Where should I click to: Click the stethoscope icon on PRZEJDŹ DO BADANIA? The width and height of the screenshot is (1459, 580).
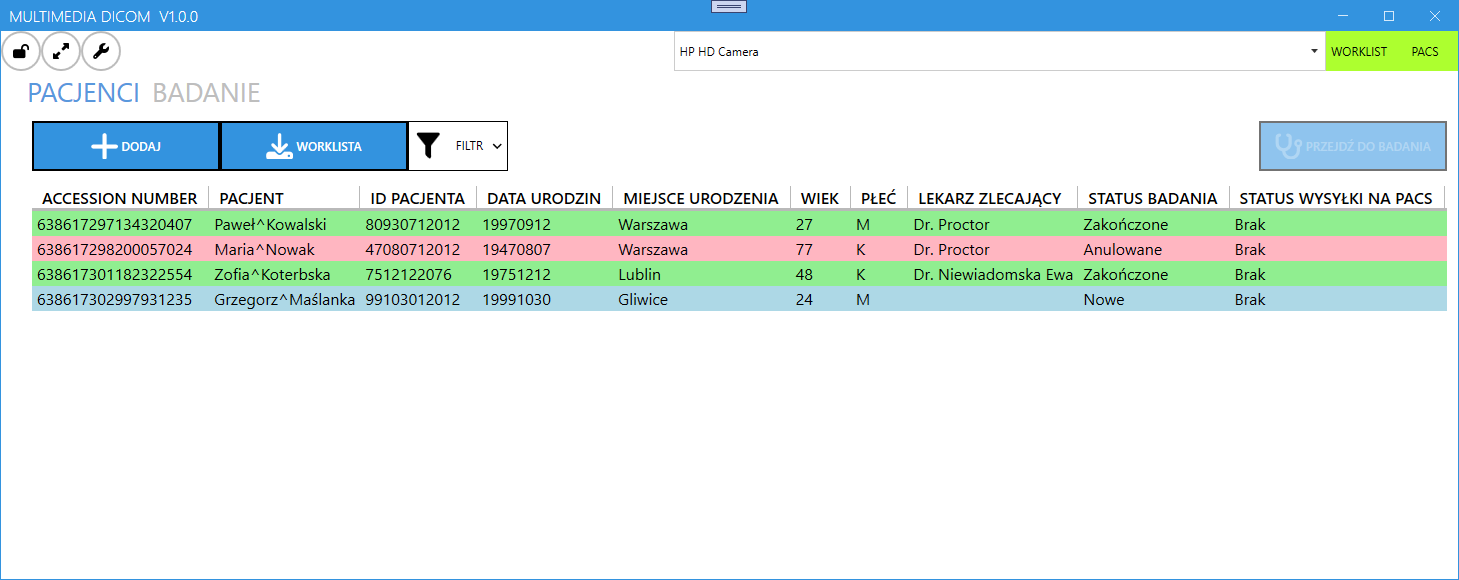coord(1289,147)
